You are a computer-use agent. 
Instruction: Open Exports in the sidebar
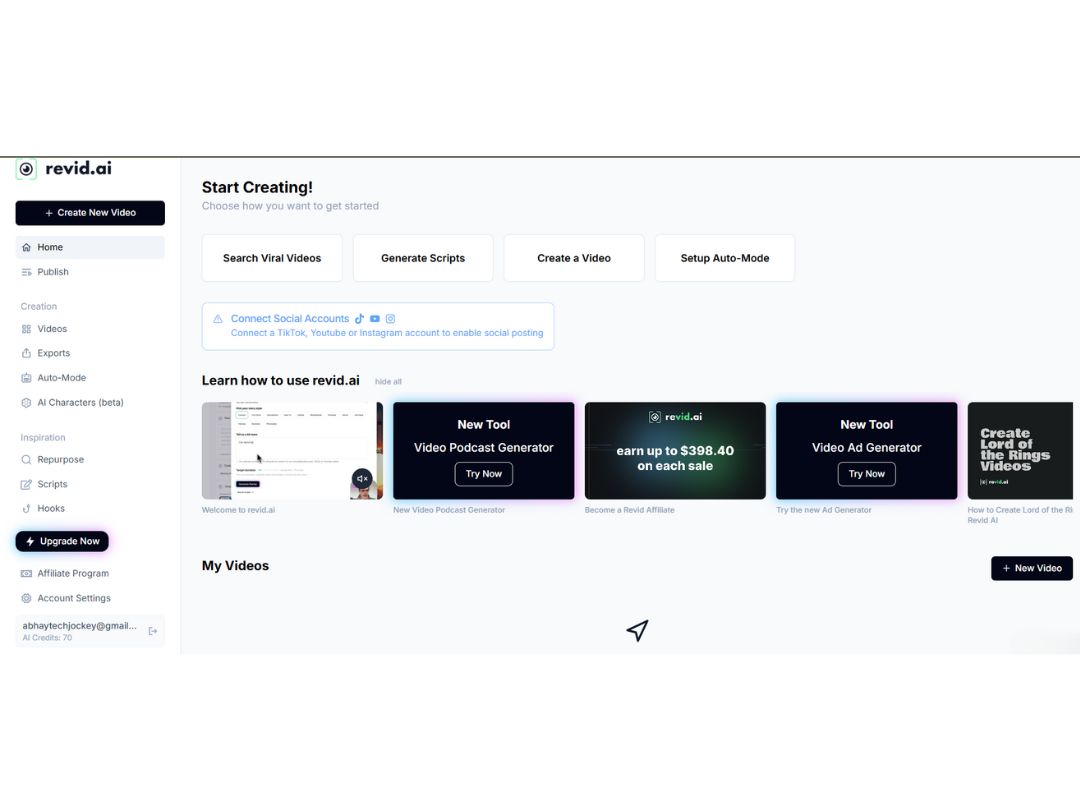click(90, 353)
